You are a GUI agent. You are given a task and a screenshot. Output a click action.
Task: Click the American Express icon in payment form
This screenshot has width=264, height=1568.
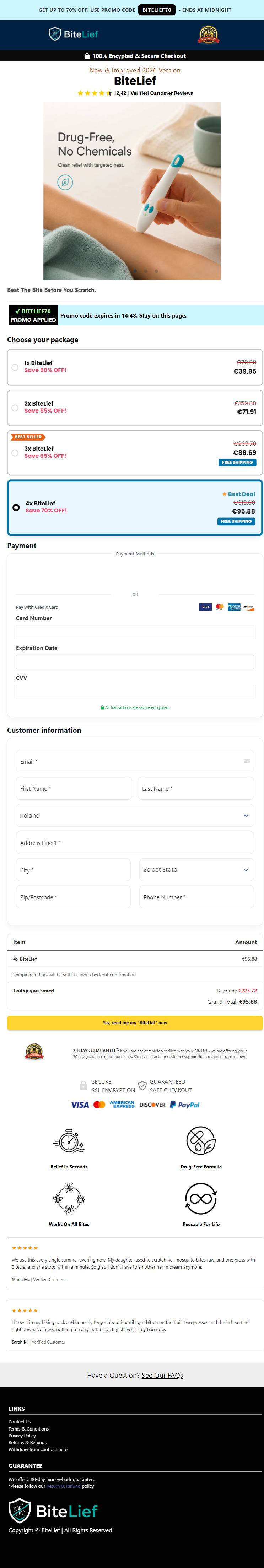[234, 607]
